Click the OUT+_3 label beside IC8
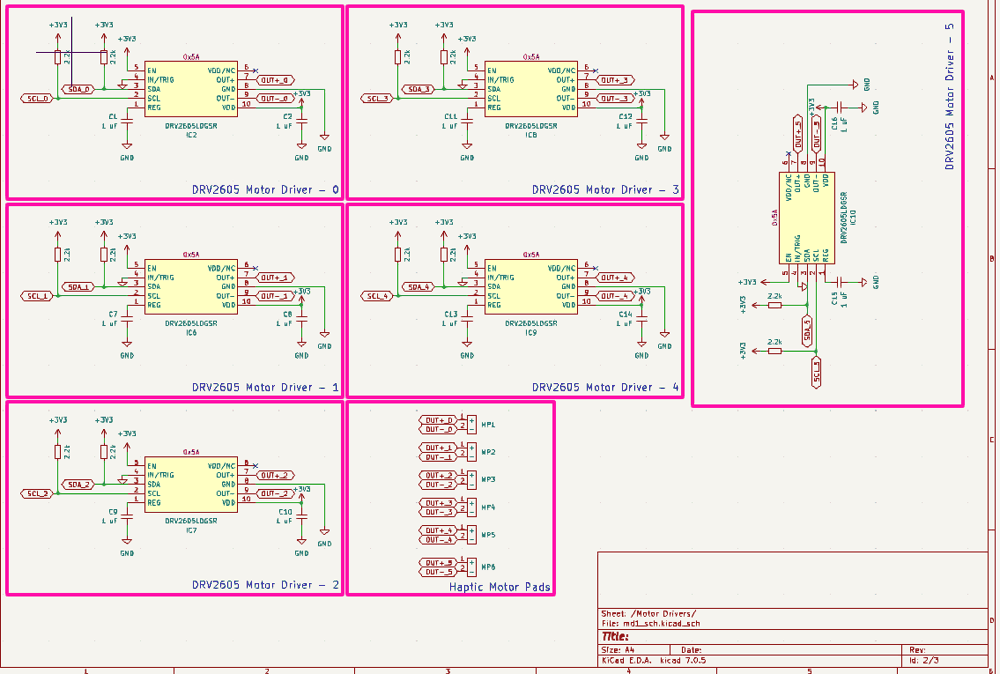The width and height of the screenshot is (1000, 674). click(615, 80)
